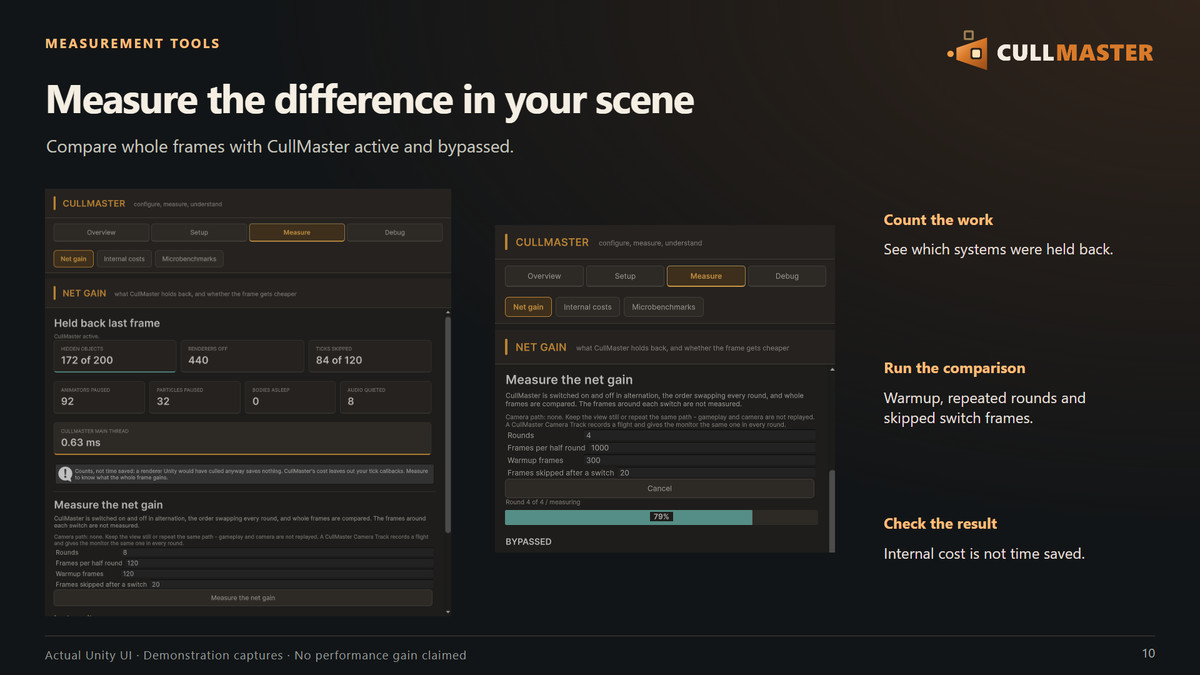
Task: Click the Particles Paused 32 card
Action: tap(195, 397)
